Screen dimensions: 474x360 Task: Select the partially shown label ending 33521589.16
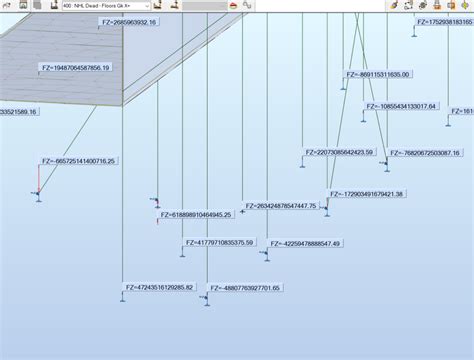pos(19,112)
